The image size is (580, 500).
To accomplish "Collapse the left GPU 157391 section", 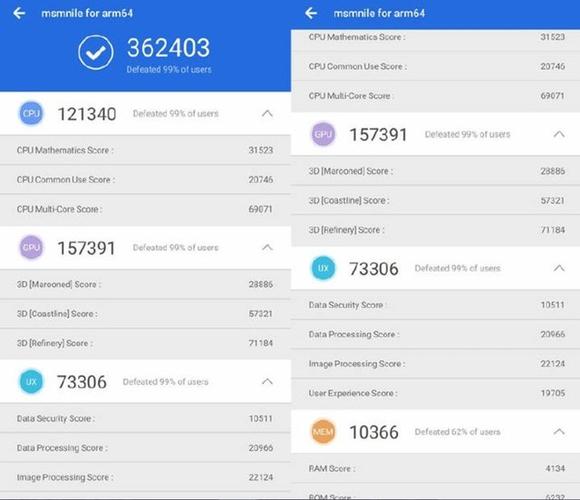I will [267, 247].
